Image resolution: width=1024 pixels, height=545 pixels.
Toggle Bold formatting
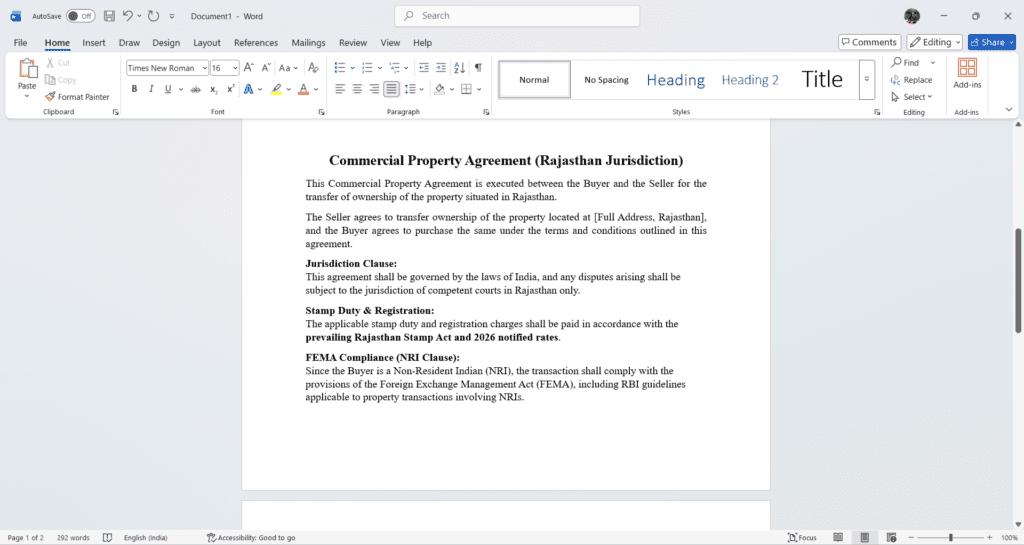click(x=134, y=89)
